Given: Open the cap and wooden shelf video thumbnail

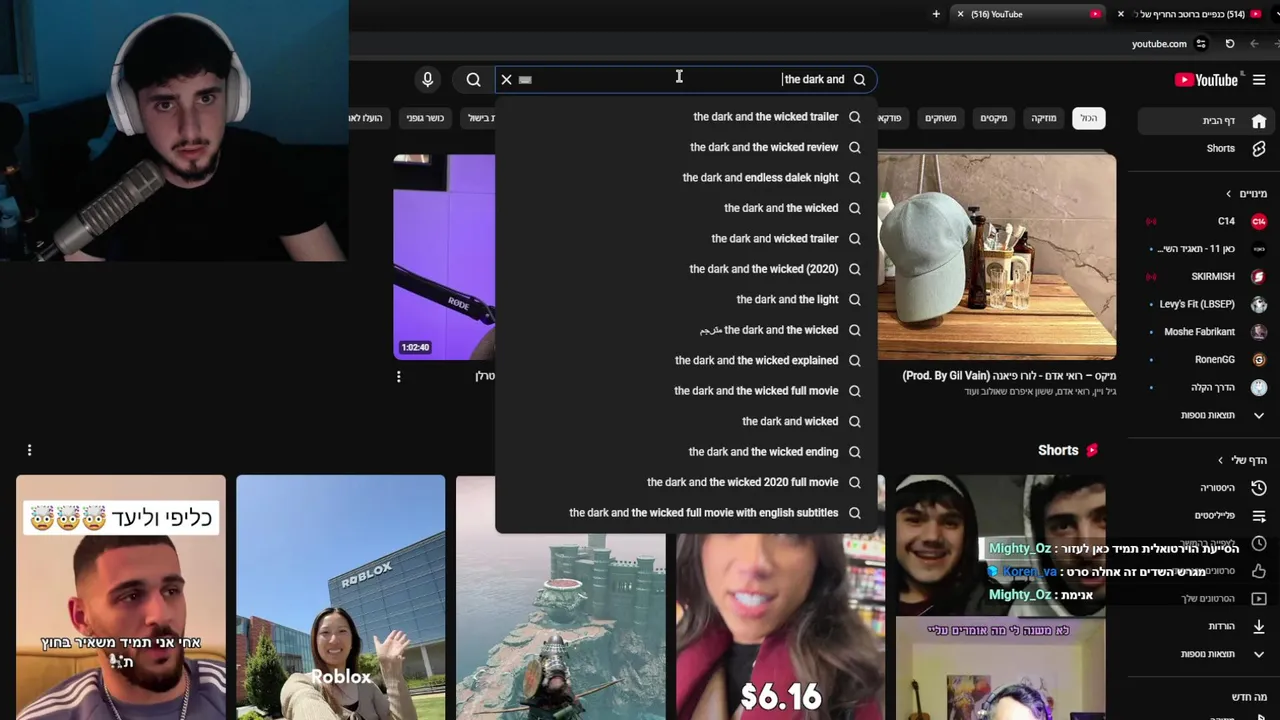Looking at the screenshot, I should pos(997,256).
